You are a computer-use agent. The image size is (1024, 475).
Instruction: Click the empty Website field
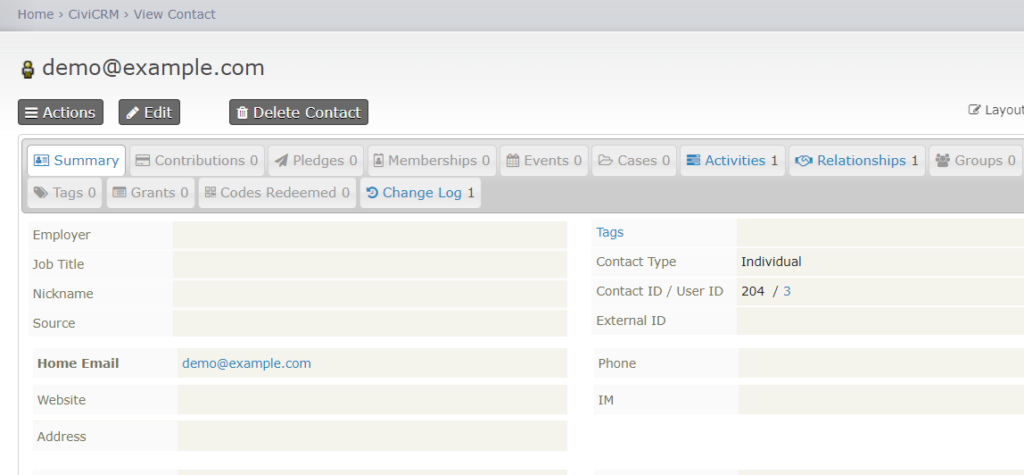click(372, 399)
